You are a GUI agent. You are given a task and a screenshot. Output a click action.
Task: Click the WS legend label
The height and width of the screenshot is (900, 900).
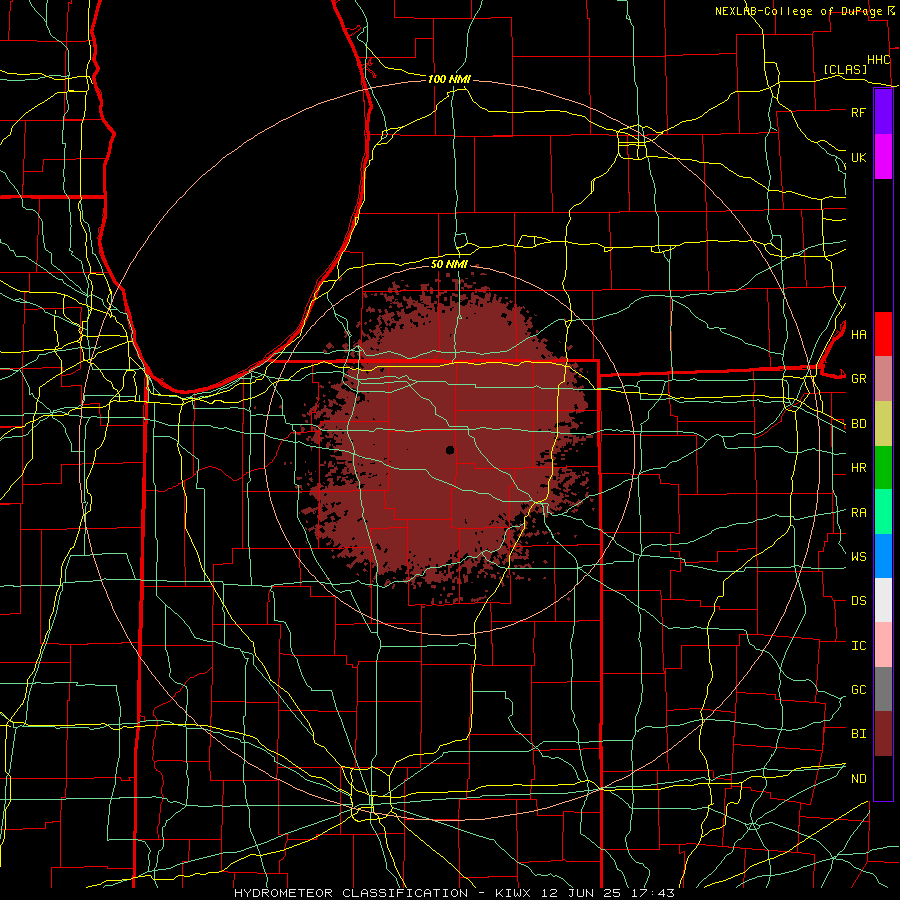pos(858,557)
